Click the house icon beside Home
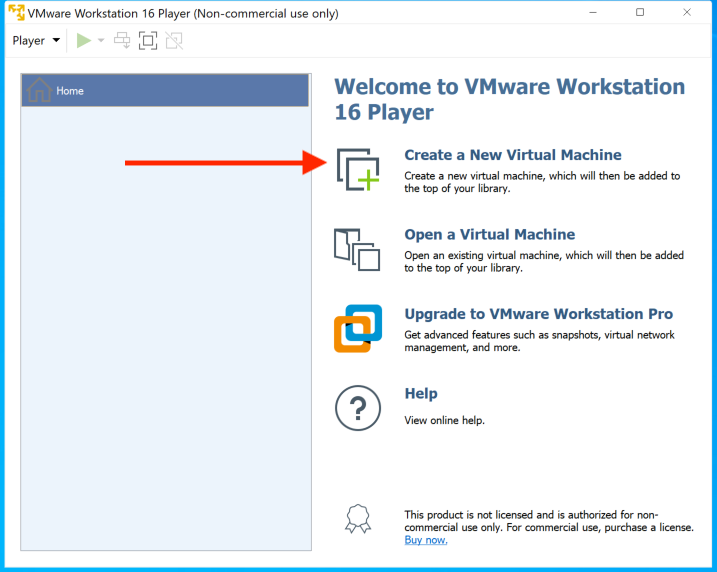Image resolution: width=717 pixels, height=572 pixels. tap(40, 91)
